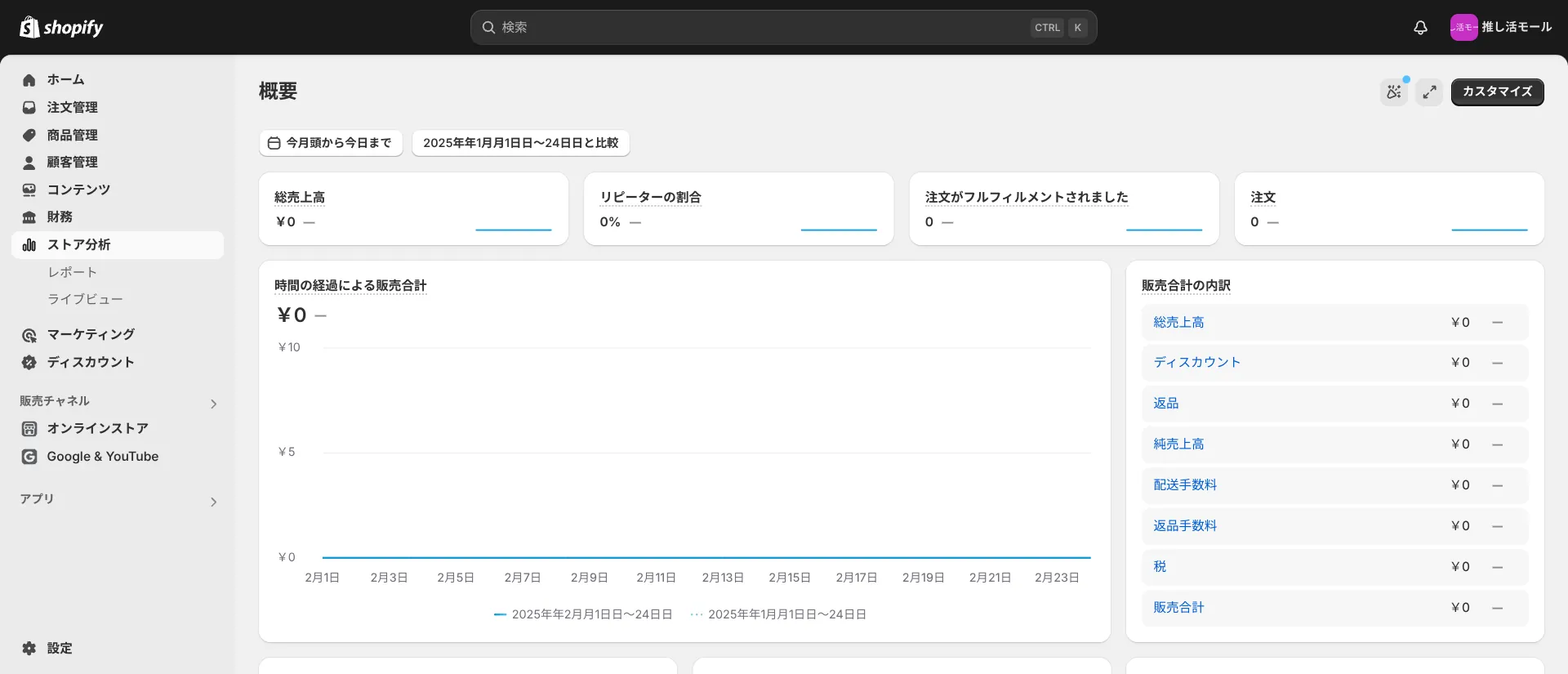Viewport: 1568px width, 674px height.
Task: Click the Google & YouTube icon
Action: (29, 457)
